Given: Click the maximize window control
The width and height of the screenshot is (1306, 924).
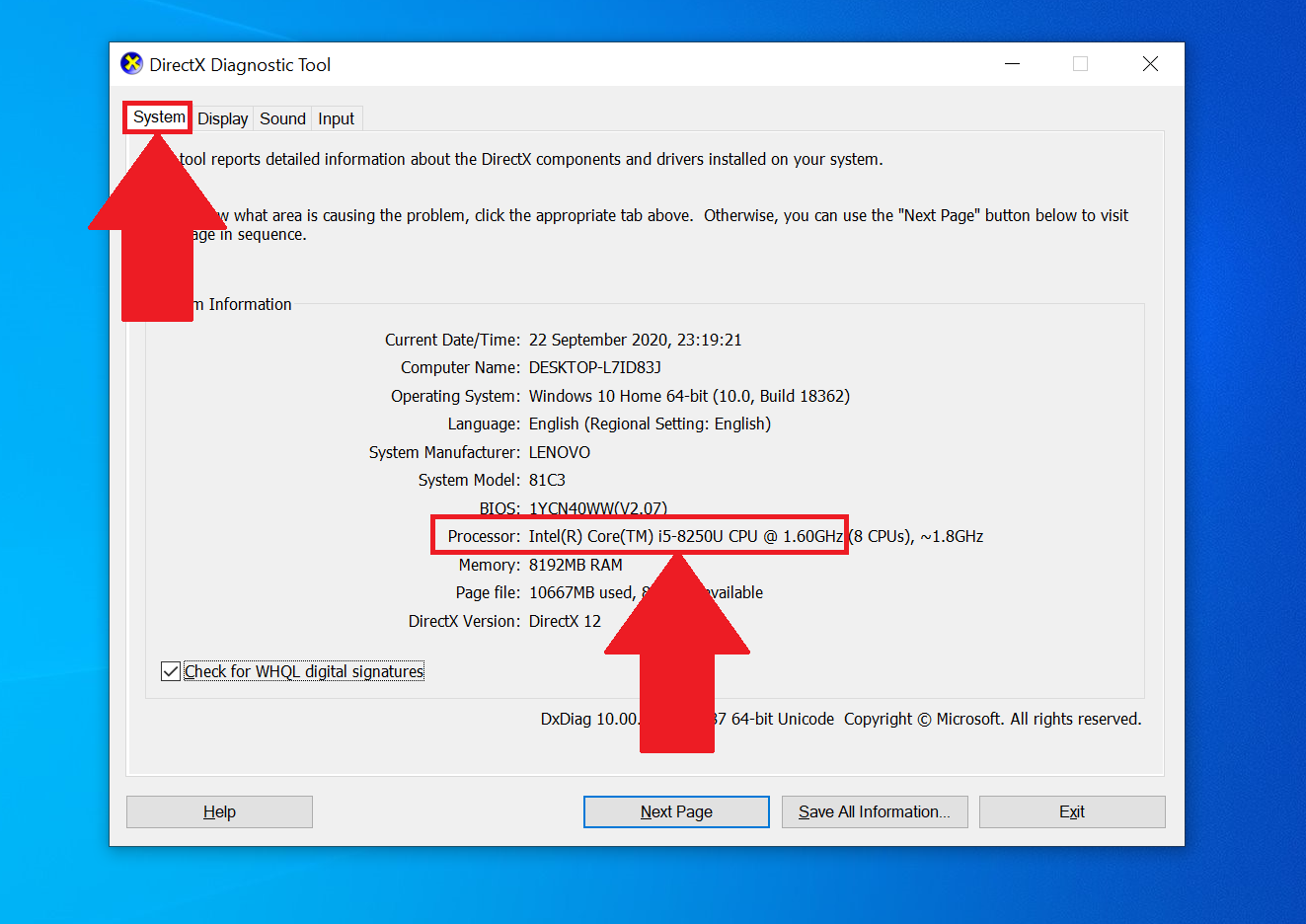Looking at the screenshot, I should [1080, 63].
